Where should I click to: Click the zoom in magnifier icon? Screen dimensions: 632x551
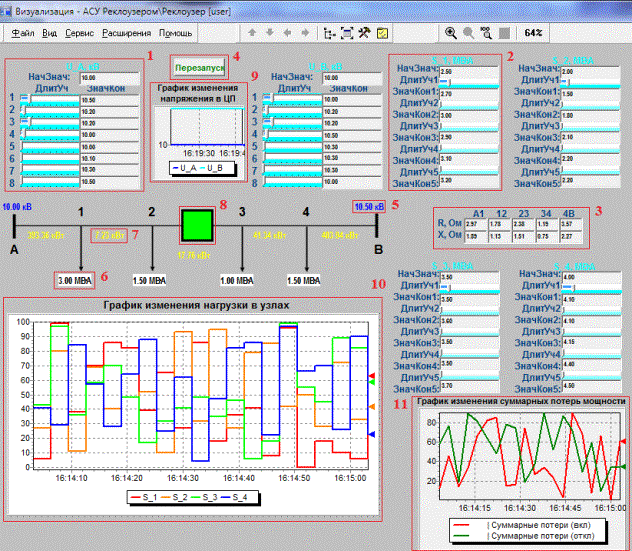[x=452, y=32]
